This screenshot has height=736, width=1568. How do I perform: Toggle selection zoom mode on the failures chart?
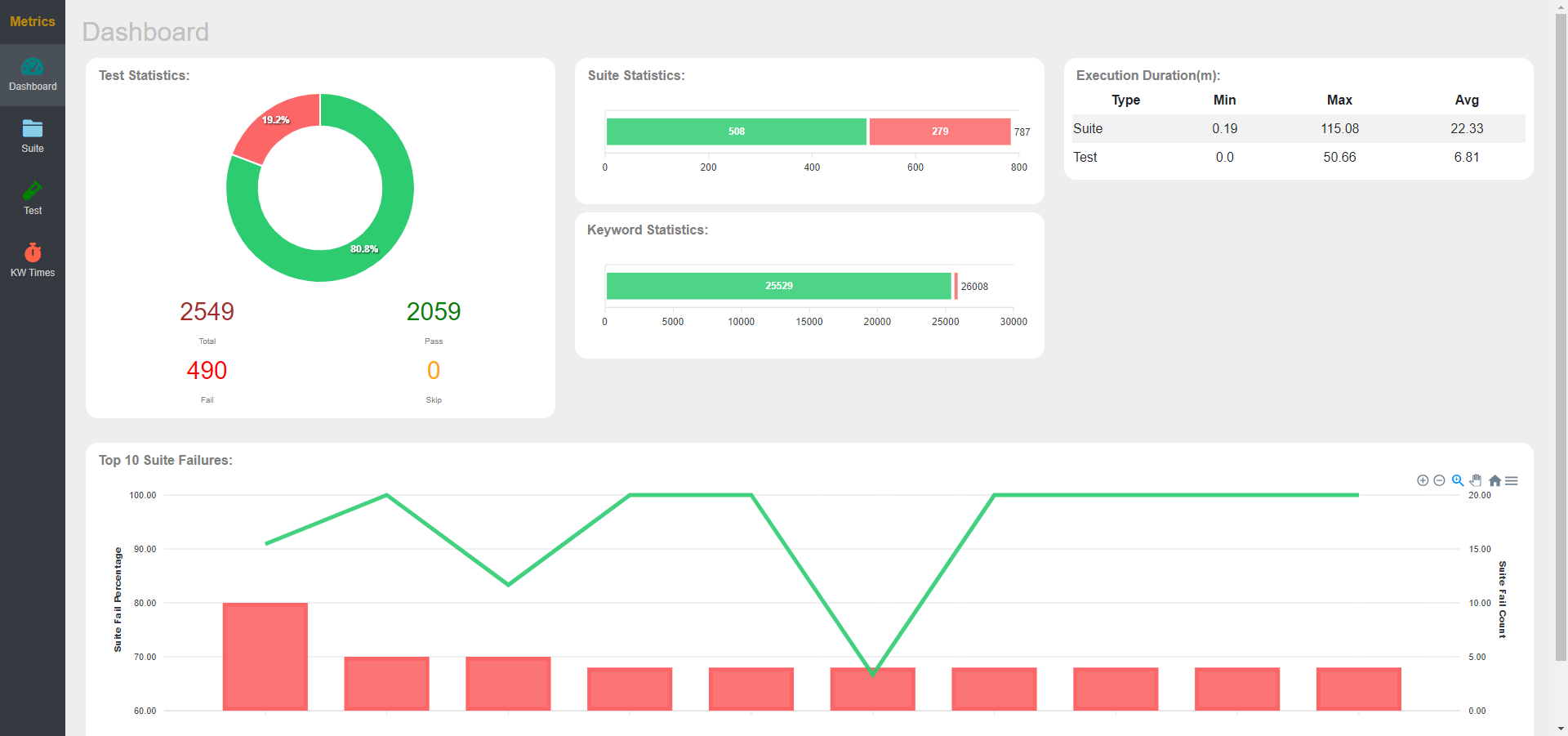click(1458, 480)
